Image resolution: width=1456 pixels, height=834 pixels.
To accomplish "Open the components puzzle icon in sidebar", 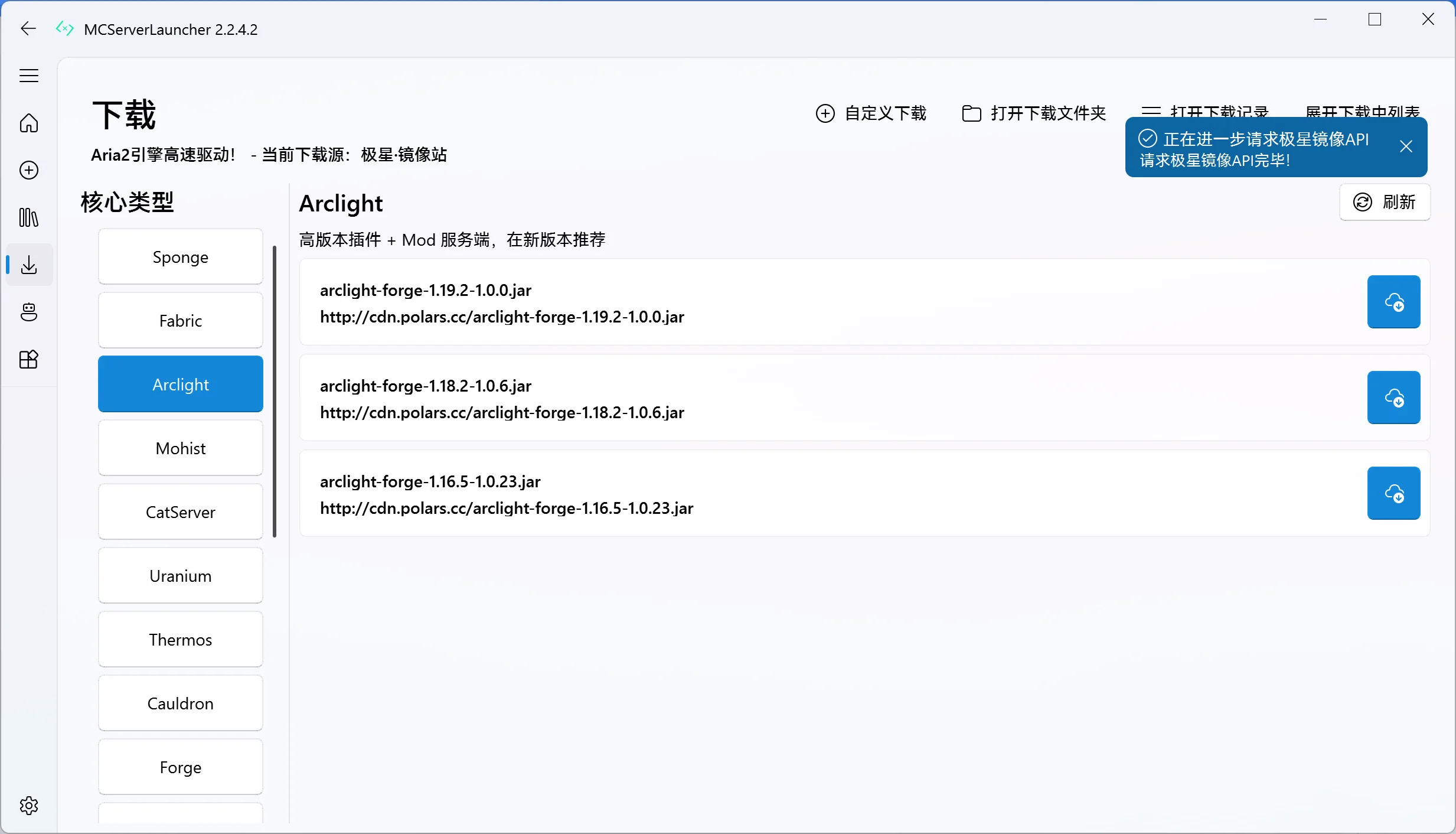I will (28, 360).
